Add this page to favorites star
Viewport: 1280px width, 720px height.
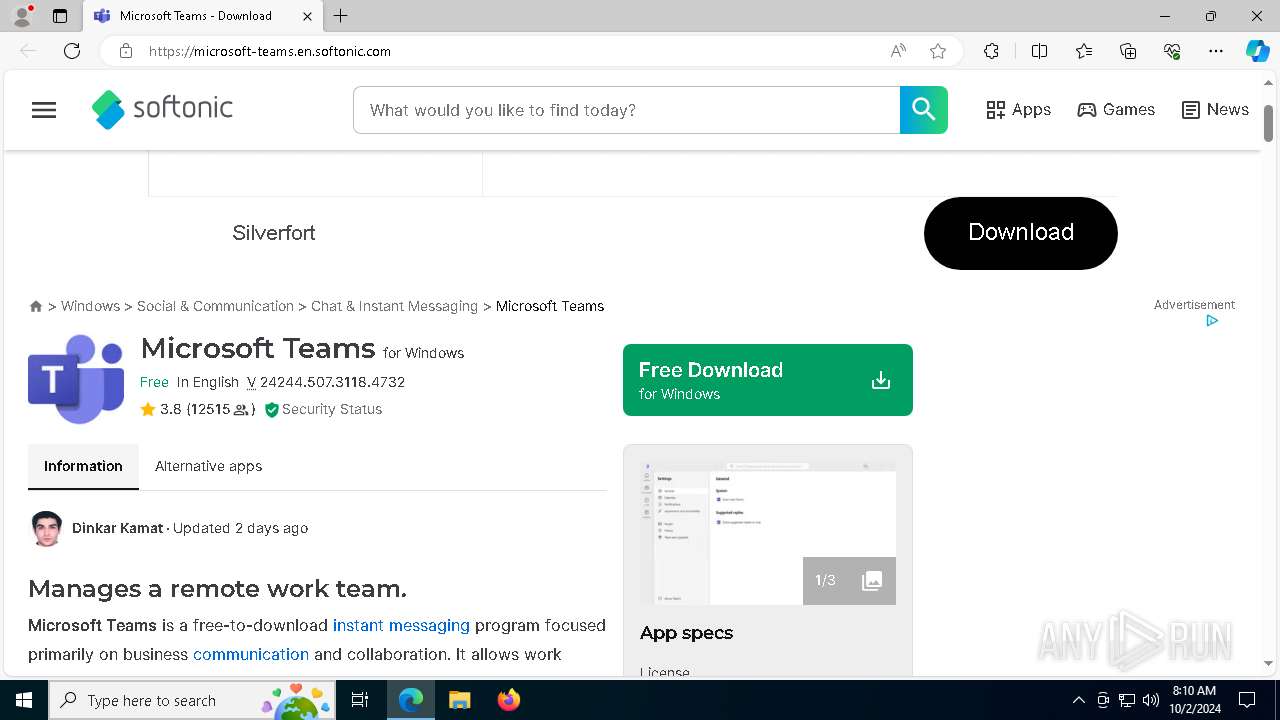[938, 51]
